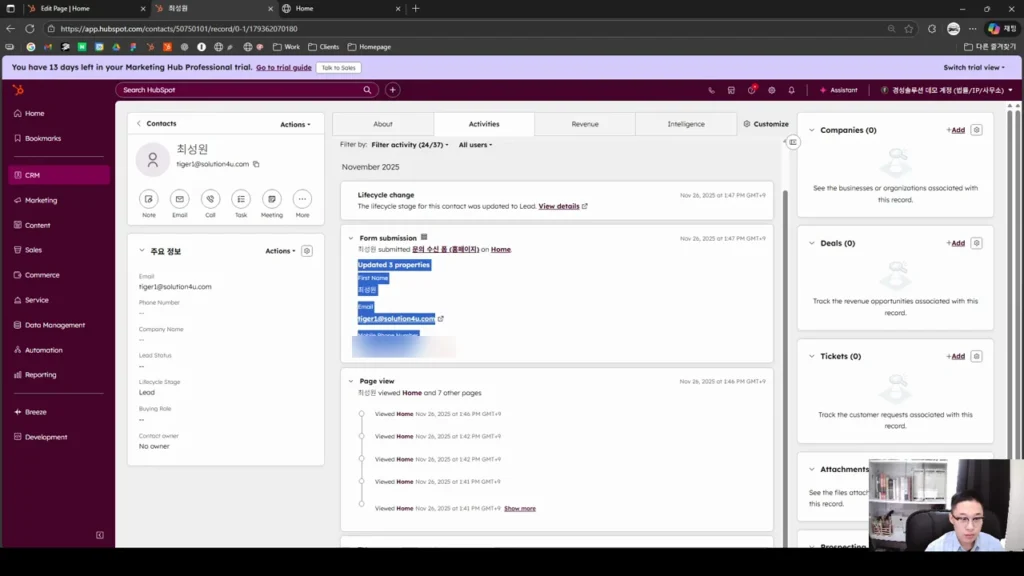Compose an Email to the contact
The image size is (1024, 576).
click(x=180, y=199)
